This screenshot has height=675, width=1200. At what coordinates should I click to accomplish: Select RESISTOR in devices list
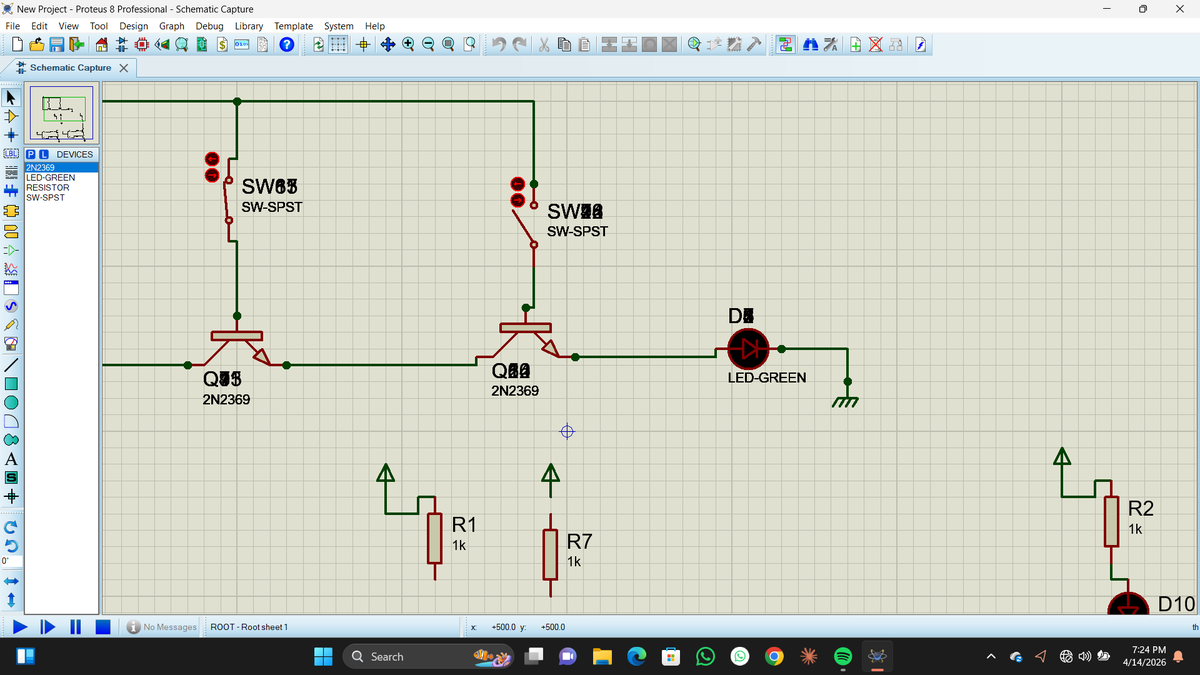tap(60, 187)
